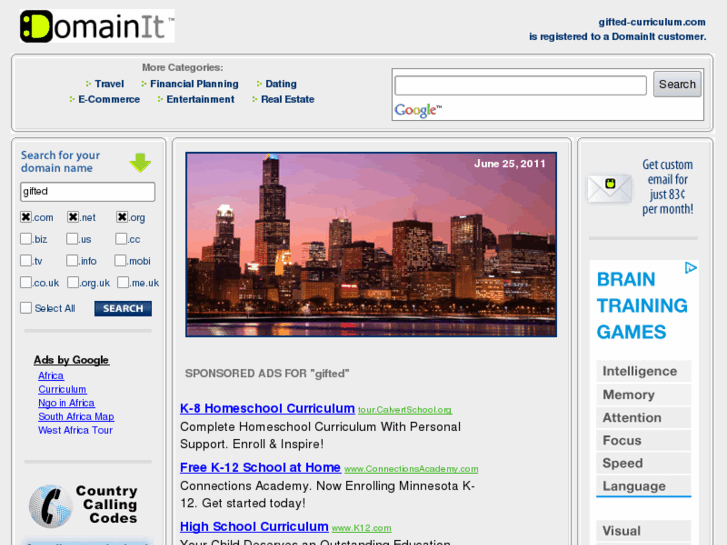
Task: Select Speed in the brain games ad
Action: pos(644,463)
